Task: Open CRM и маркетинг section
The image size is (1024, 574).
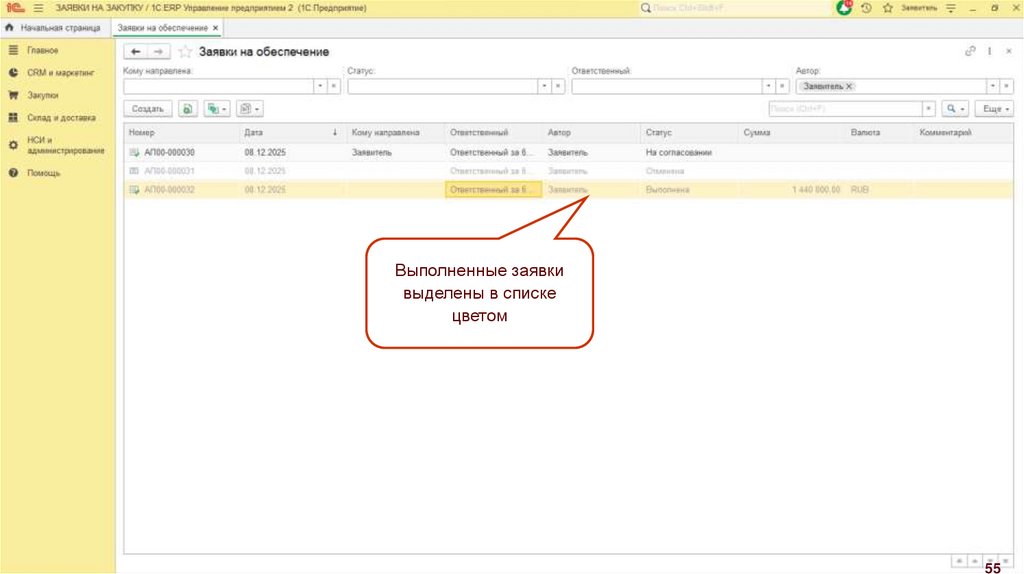Action: coord(60,72)
